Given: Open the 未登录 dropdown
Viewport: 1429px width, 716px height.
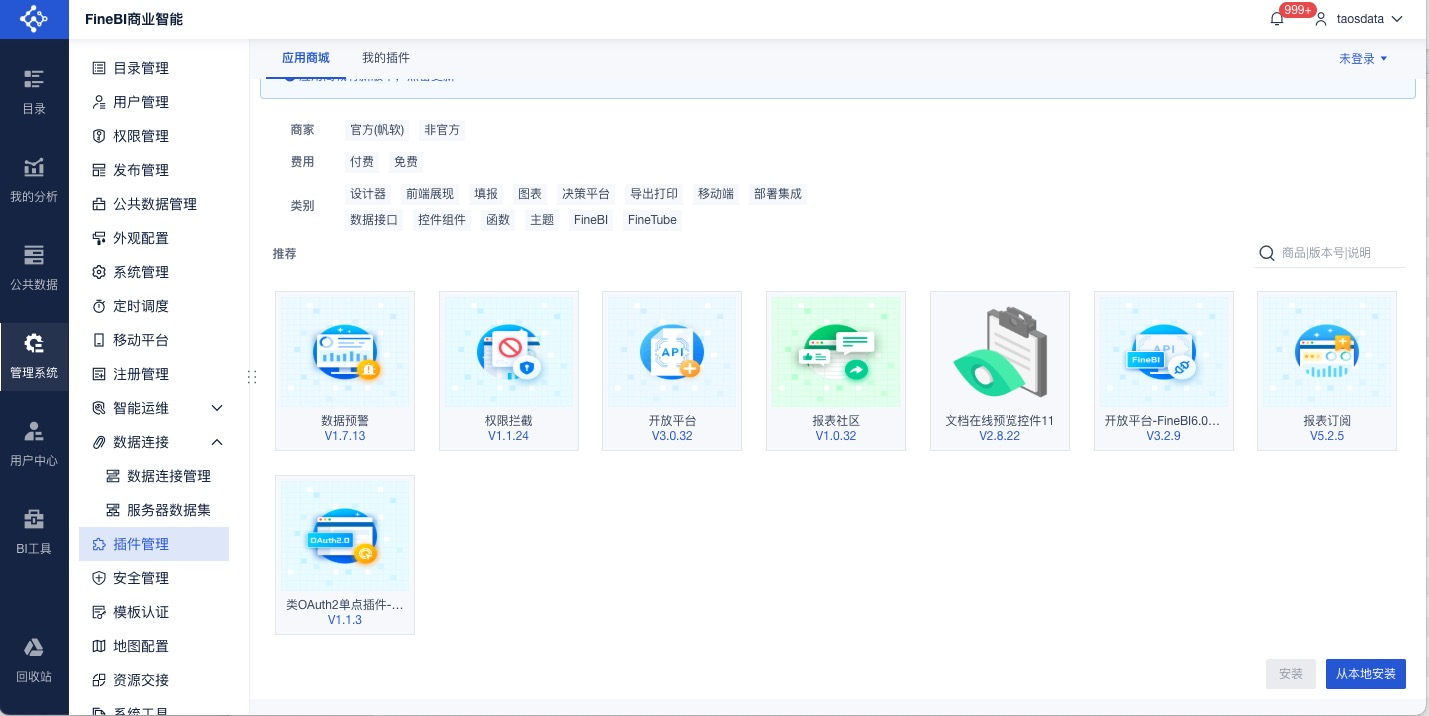Looking at the screenshot, I should click(1363, 59).
